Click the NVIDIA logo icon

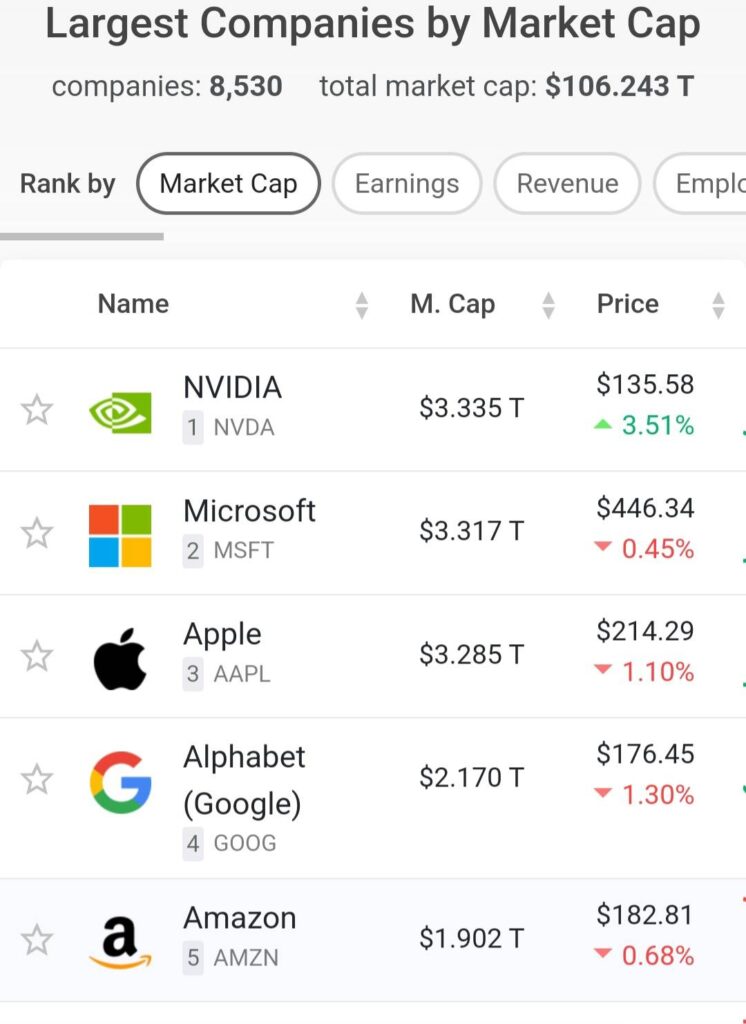point(120,413)
